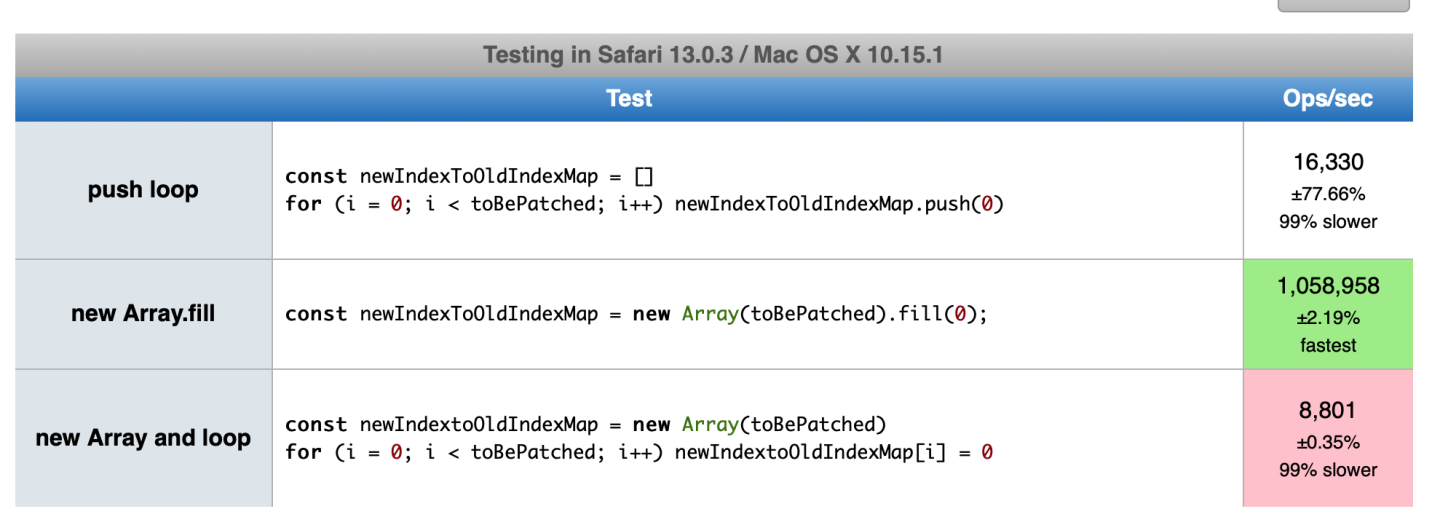Click the "fastest" label in green cell
This screenshot has height=517, width=1440.
1328,345
